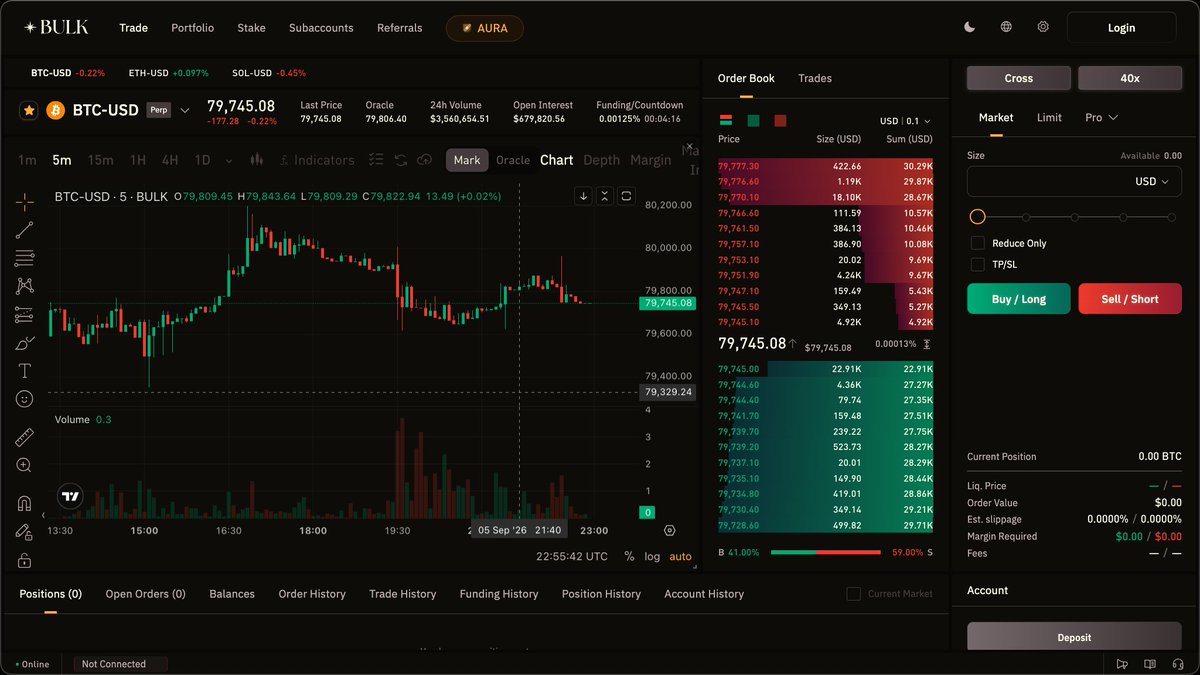The image size is (1200, 675).
Task: Open size unit USD dropdown
Action: pyautogui.click(x=1152, y=181)
